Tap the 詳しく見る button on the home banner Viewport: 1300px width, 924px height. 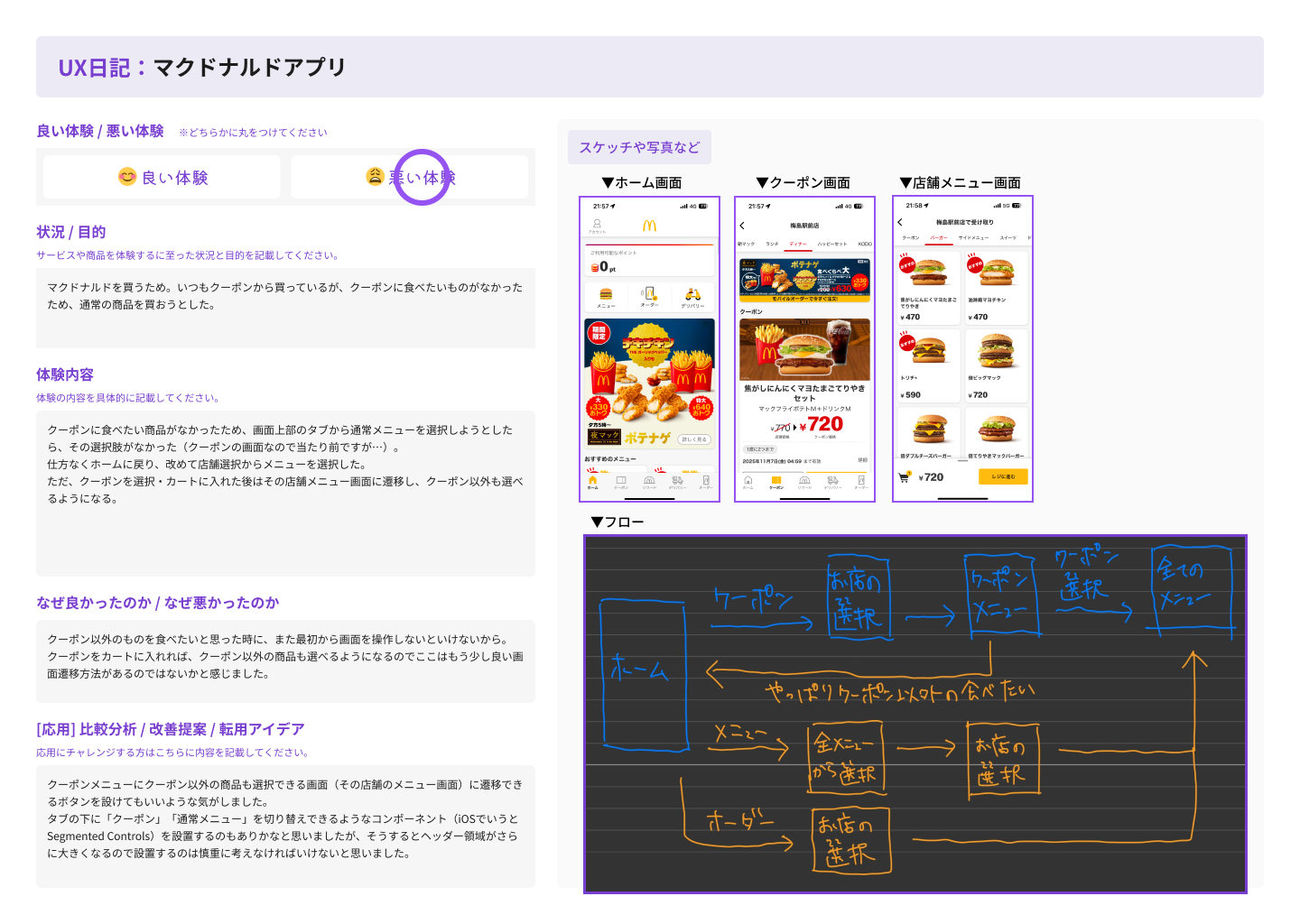coord(694,439)
